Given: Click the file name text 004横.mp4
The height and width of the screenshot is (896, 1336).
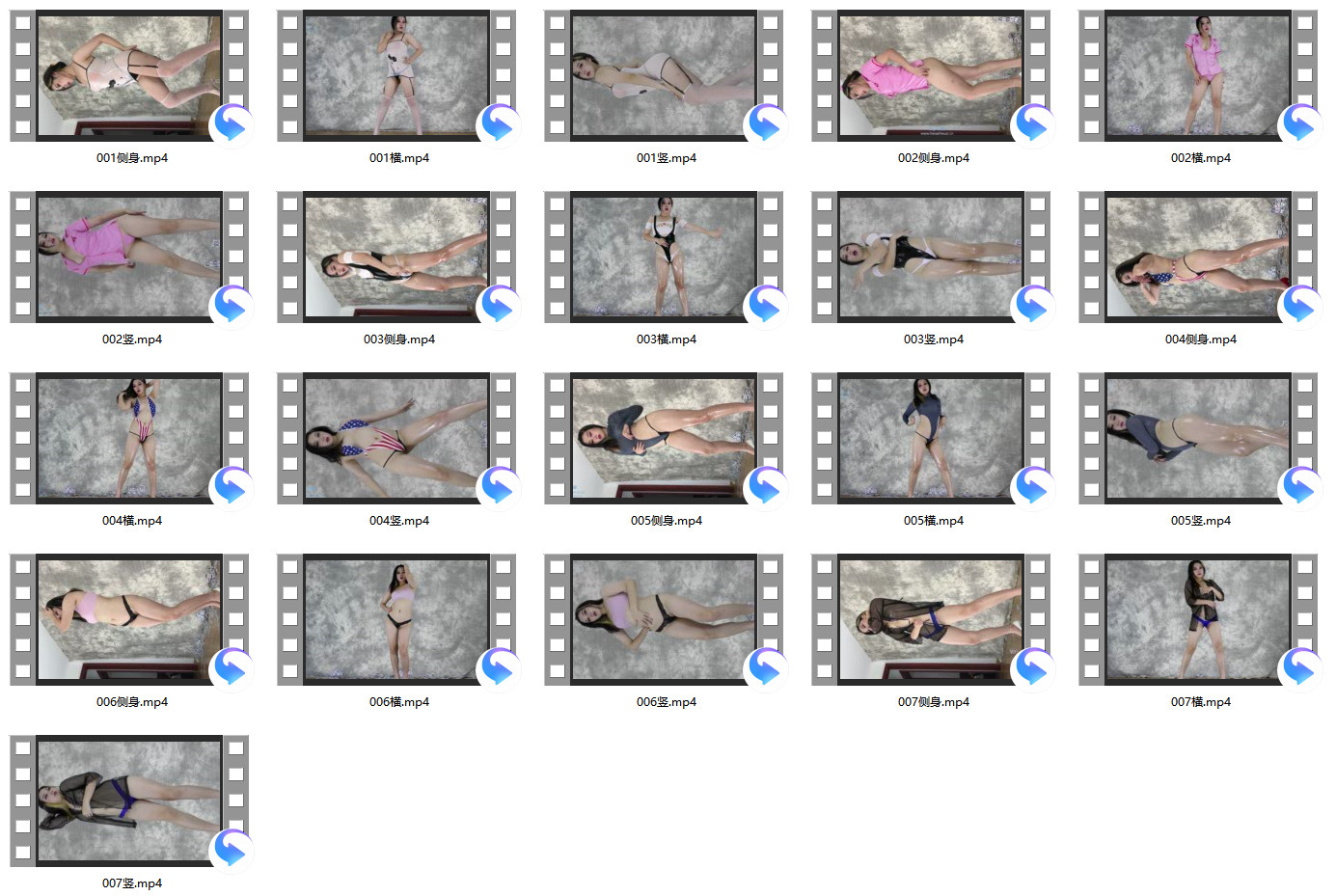Looking at the screenshot, I should [x=132, y=521].
